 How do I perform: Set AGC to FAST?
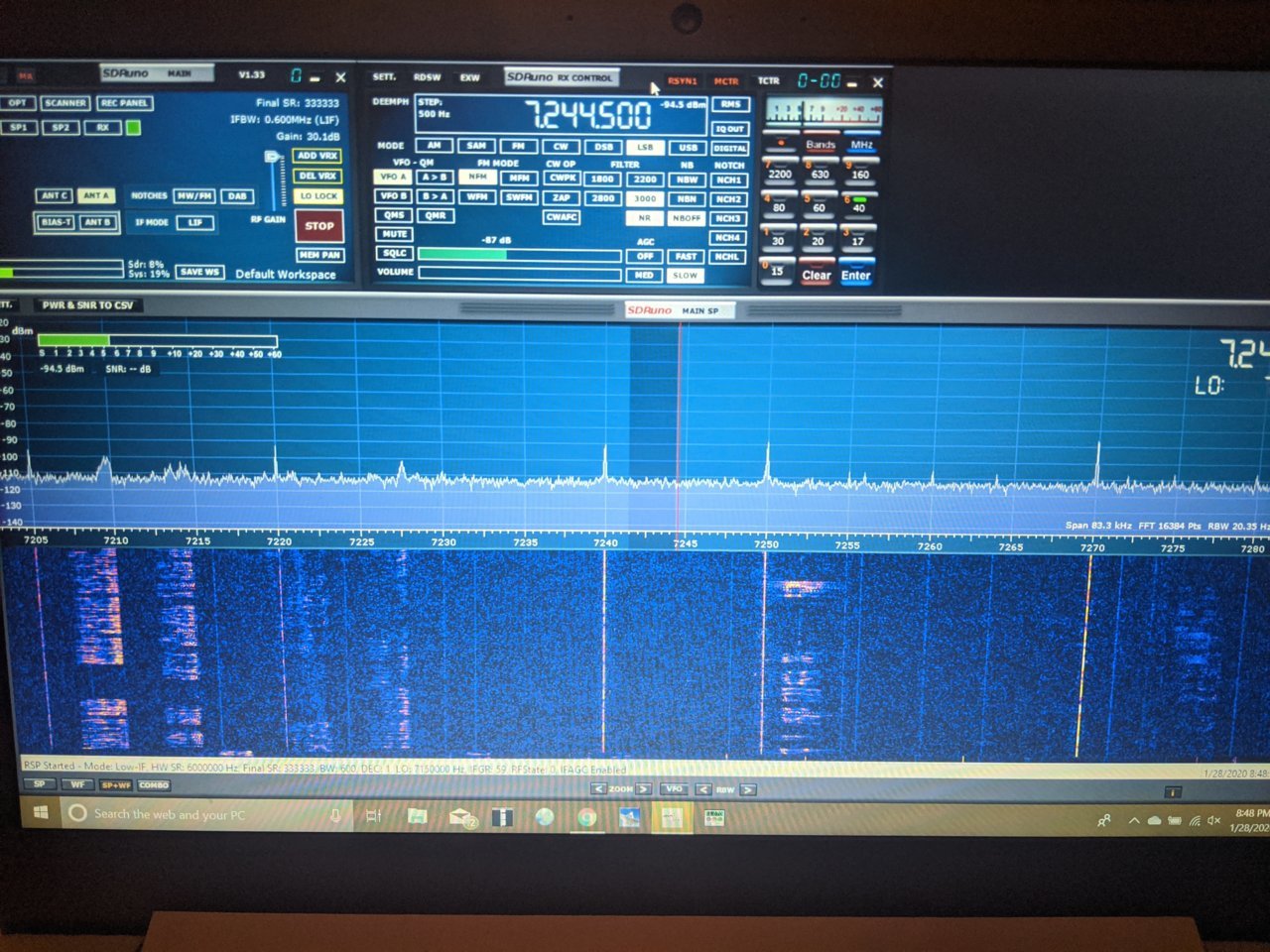click(x=686, y=257)
